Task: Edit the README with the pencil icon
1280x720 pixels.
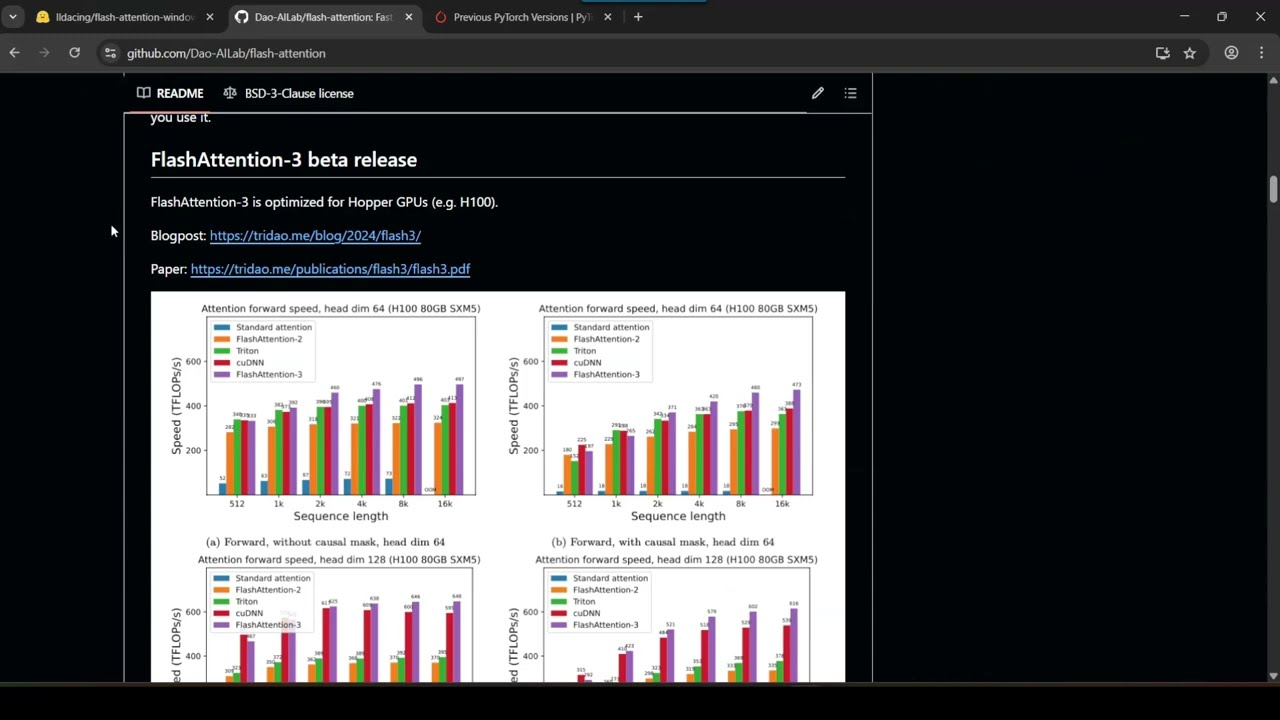Action: tap(817, 93)
